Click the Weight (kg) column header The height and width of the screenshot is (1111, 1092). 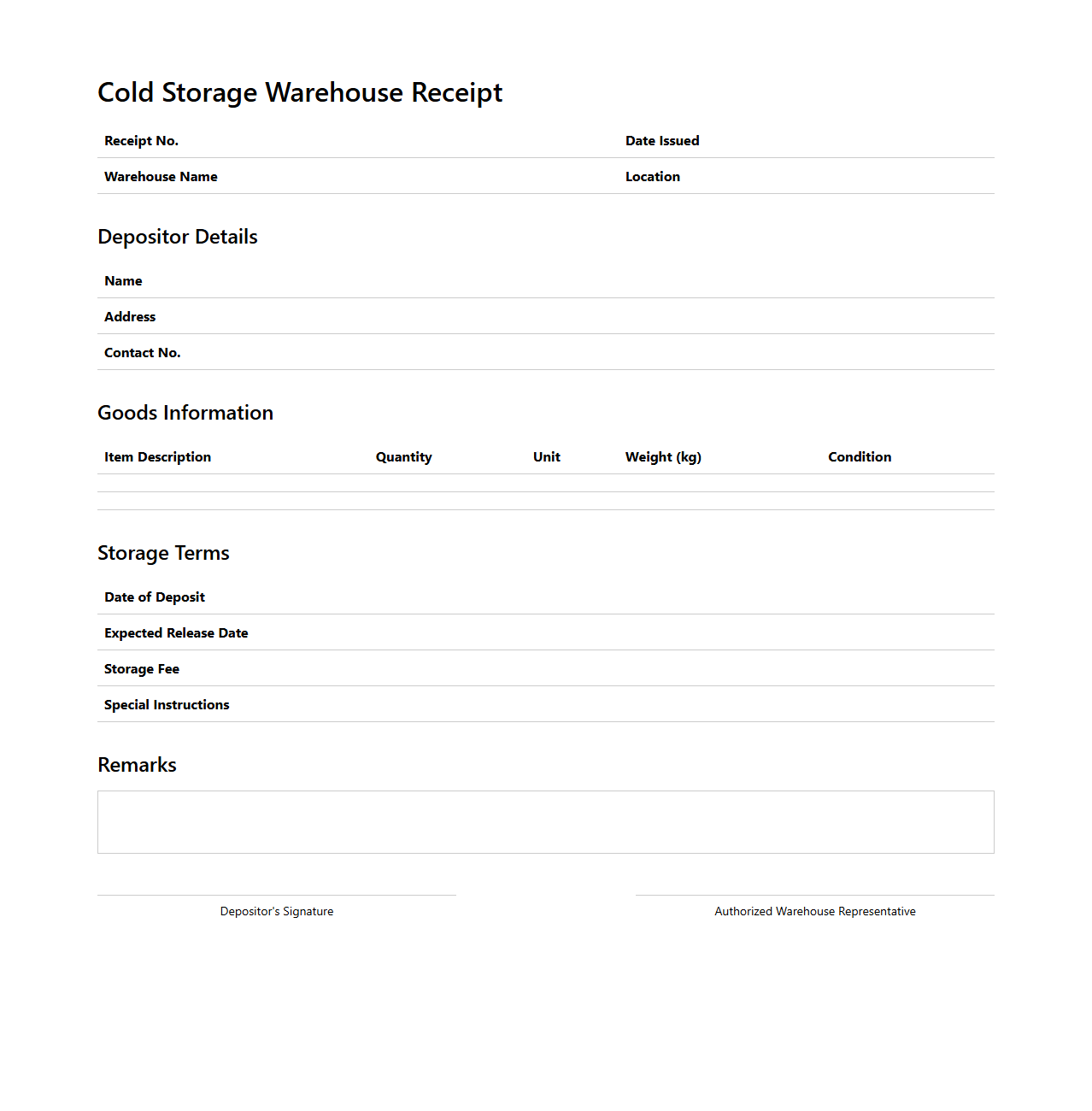(663, 456)
